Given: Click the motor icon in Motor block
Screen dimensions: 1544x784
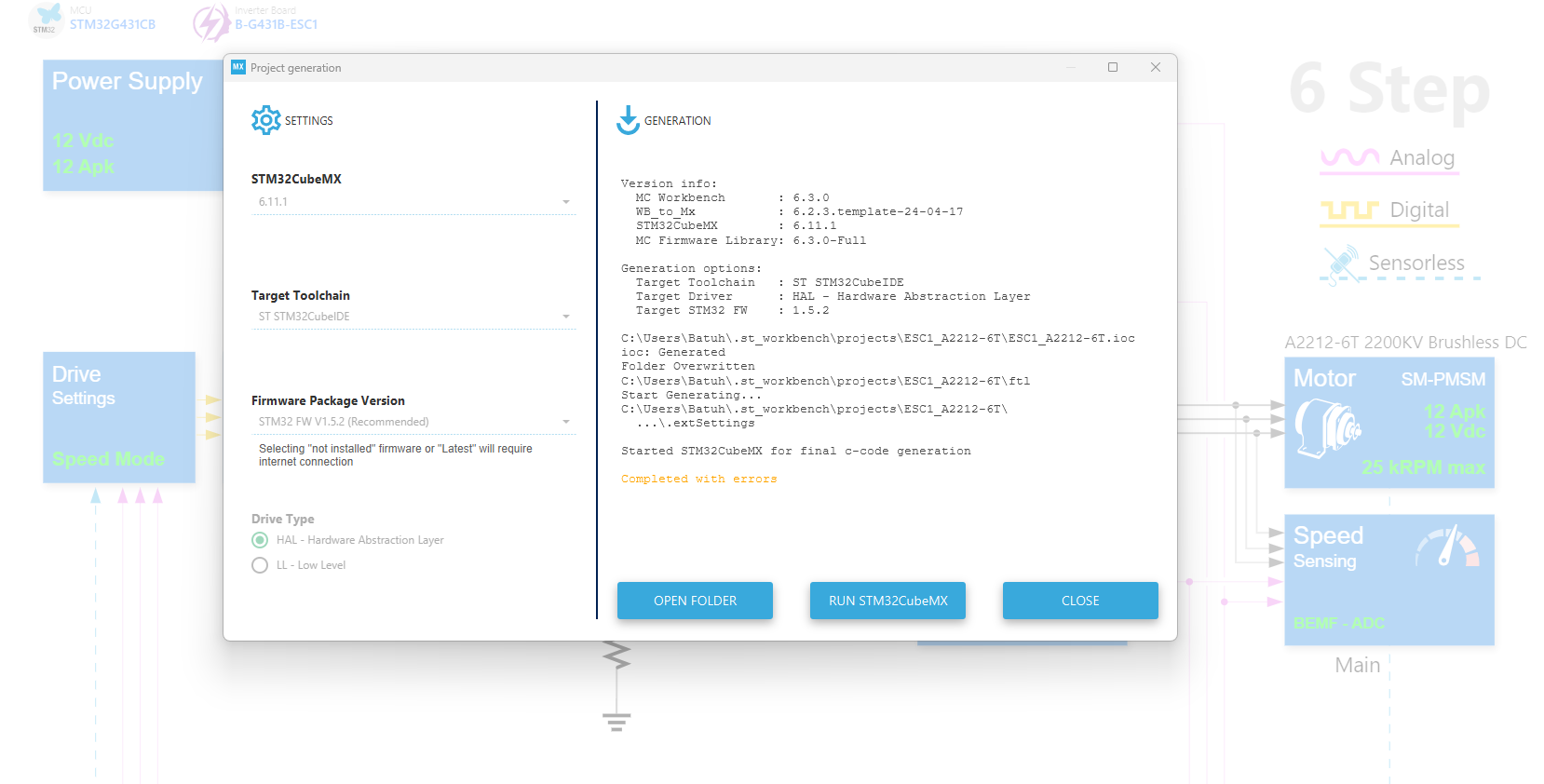Looking at the screenshot, I should (x=1328, y=428).
